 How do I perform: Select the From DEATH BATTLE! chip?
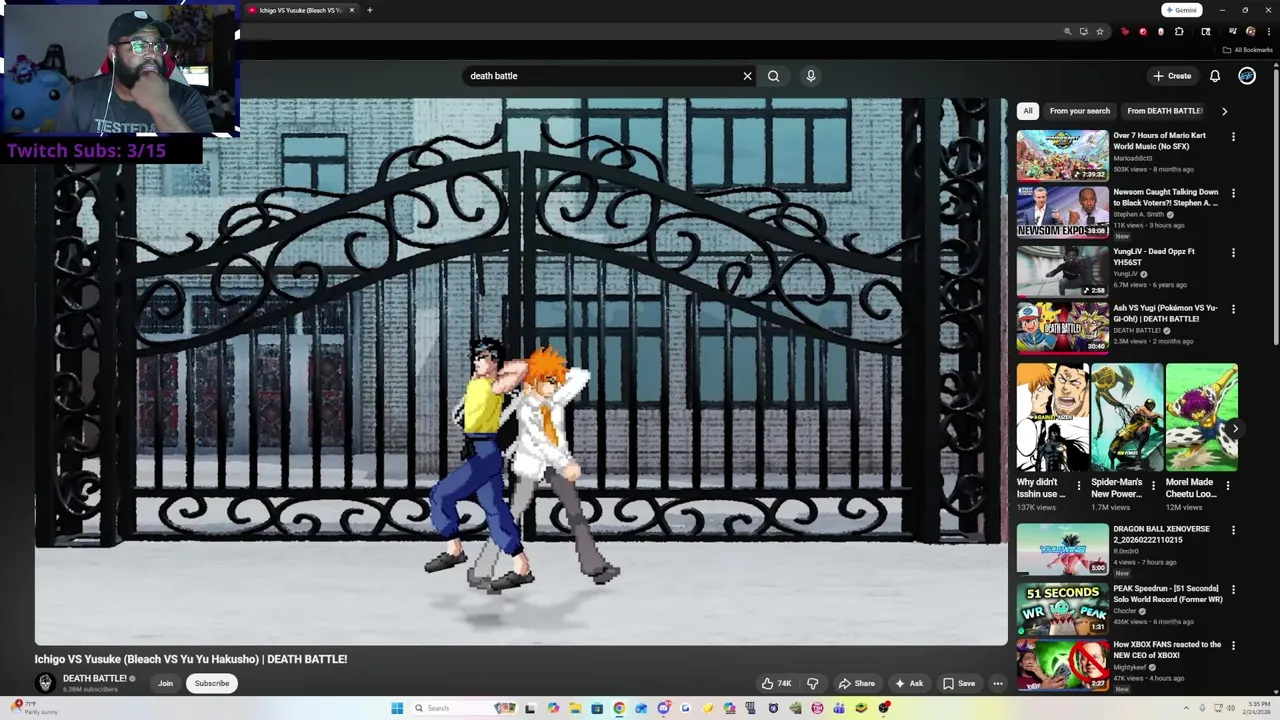tap(1164, 111)
